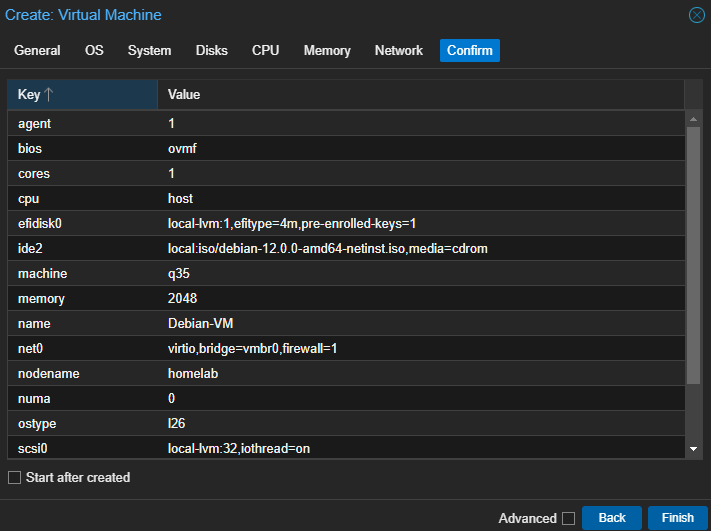The image size is (711, 531).
Task: Select the net0 virtio bridge value
Action: click(421, 348)
